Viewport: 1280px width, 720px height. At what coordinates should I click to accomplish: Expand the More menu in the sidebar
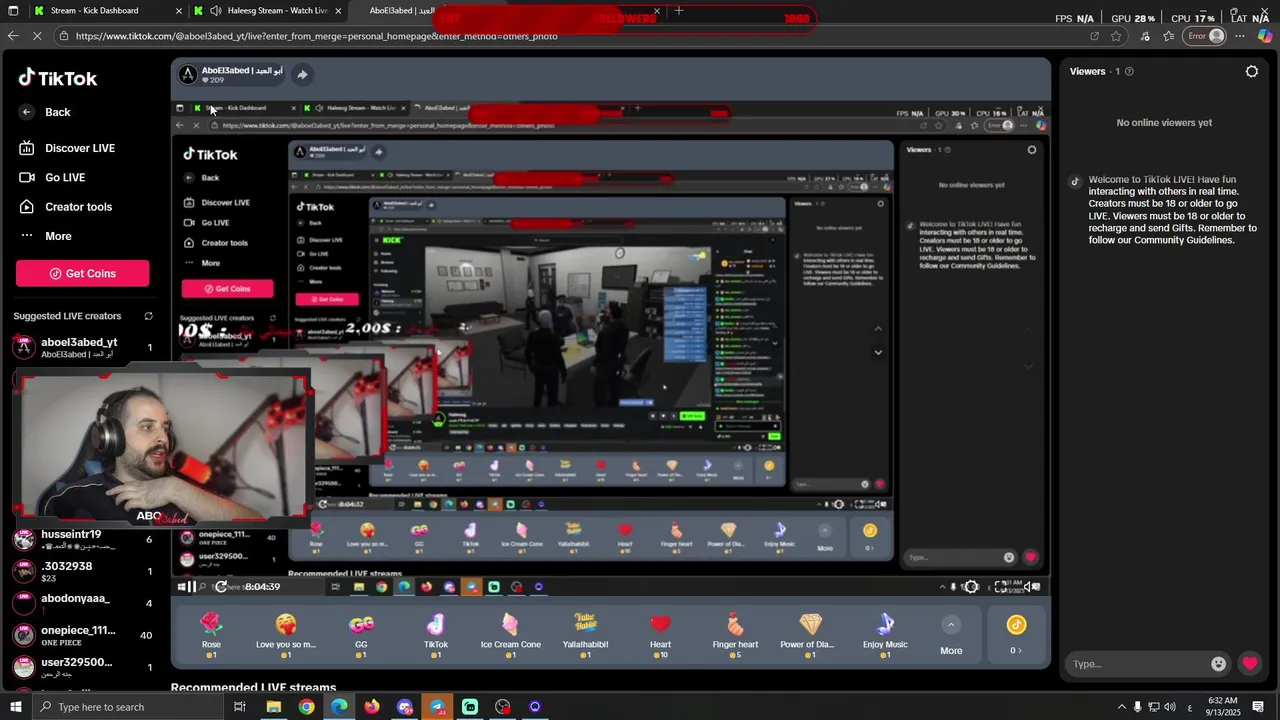tap(46, 236)
